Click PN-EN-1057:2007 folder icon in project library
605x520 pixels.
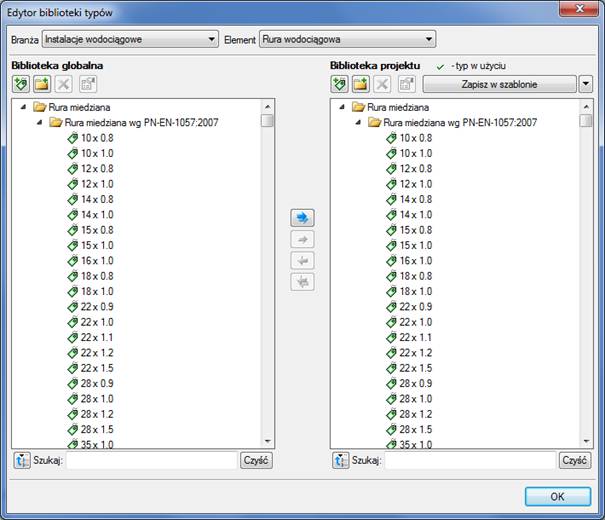374,122
